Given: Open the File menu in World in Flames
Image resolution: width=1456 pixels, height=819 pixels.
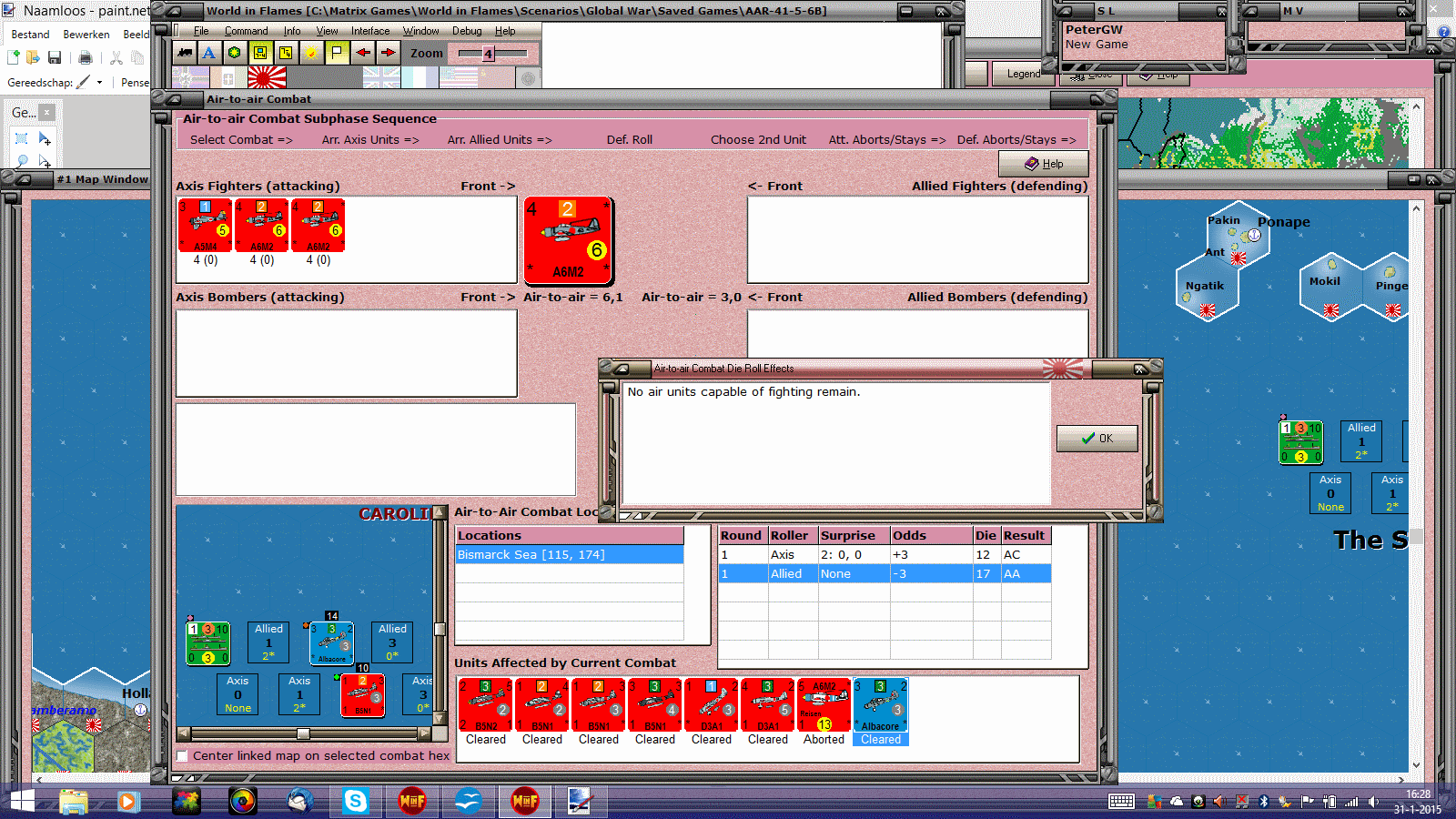Looking at the screenshot, I should click(201, 31).
